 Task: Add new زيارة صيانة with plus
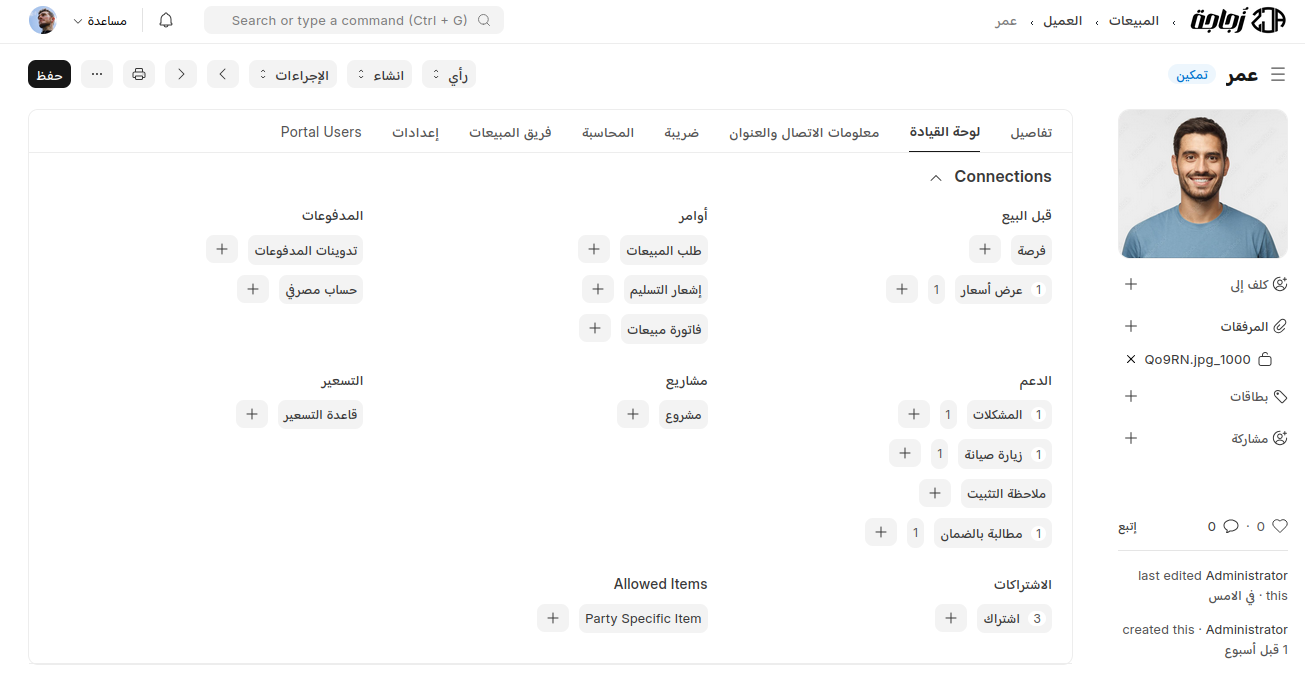click(x=905, y=454)
